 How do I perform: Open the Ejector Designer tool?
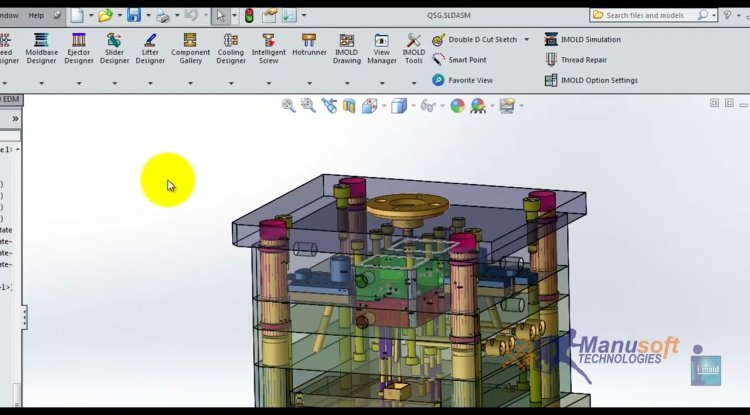tap(78, 49)
